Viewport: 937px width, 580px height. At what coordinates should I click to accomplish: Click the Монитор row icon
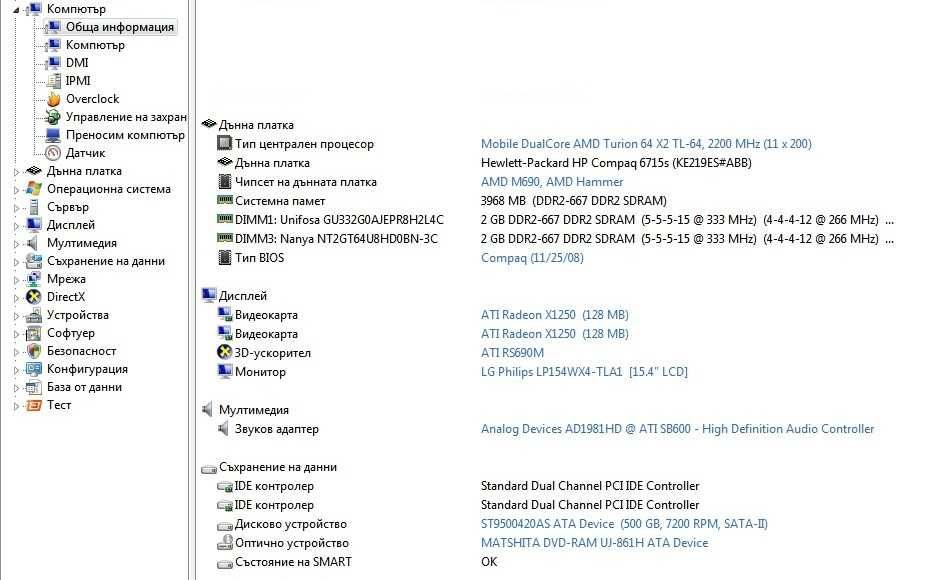(224, 372)
